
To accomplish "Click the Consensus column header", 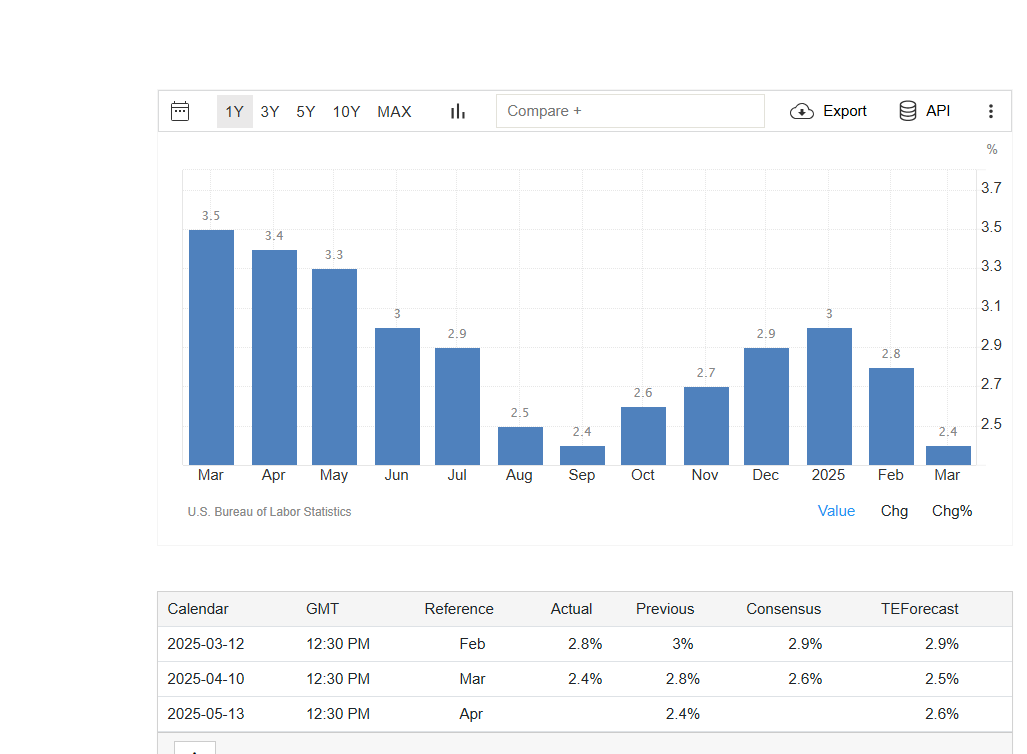I will point(783,609).
